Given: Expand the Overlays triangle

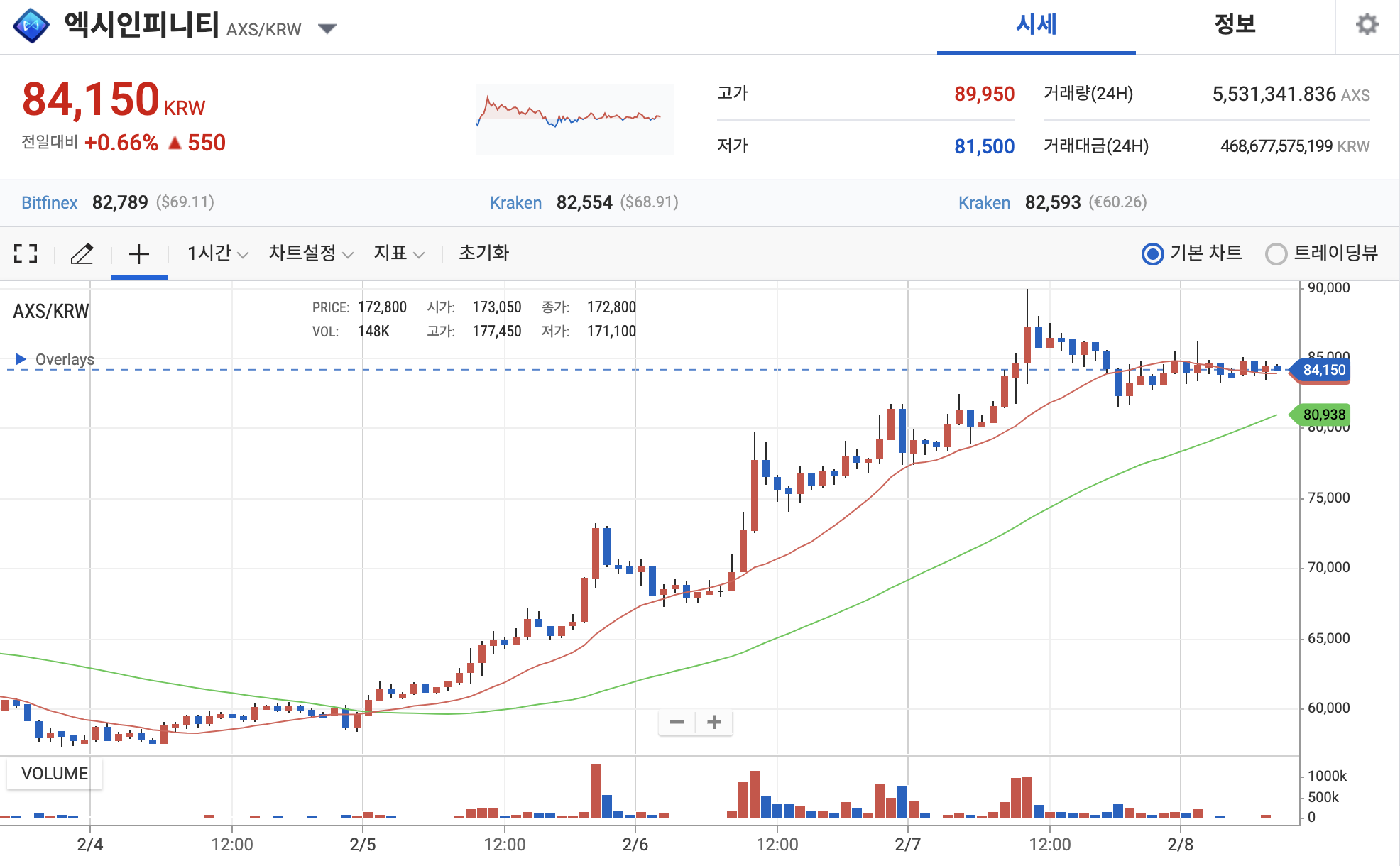Looking at the screenshot, I should pos(21,359).
